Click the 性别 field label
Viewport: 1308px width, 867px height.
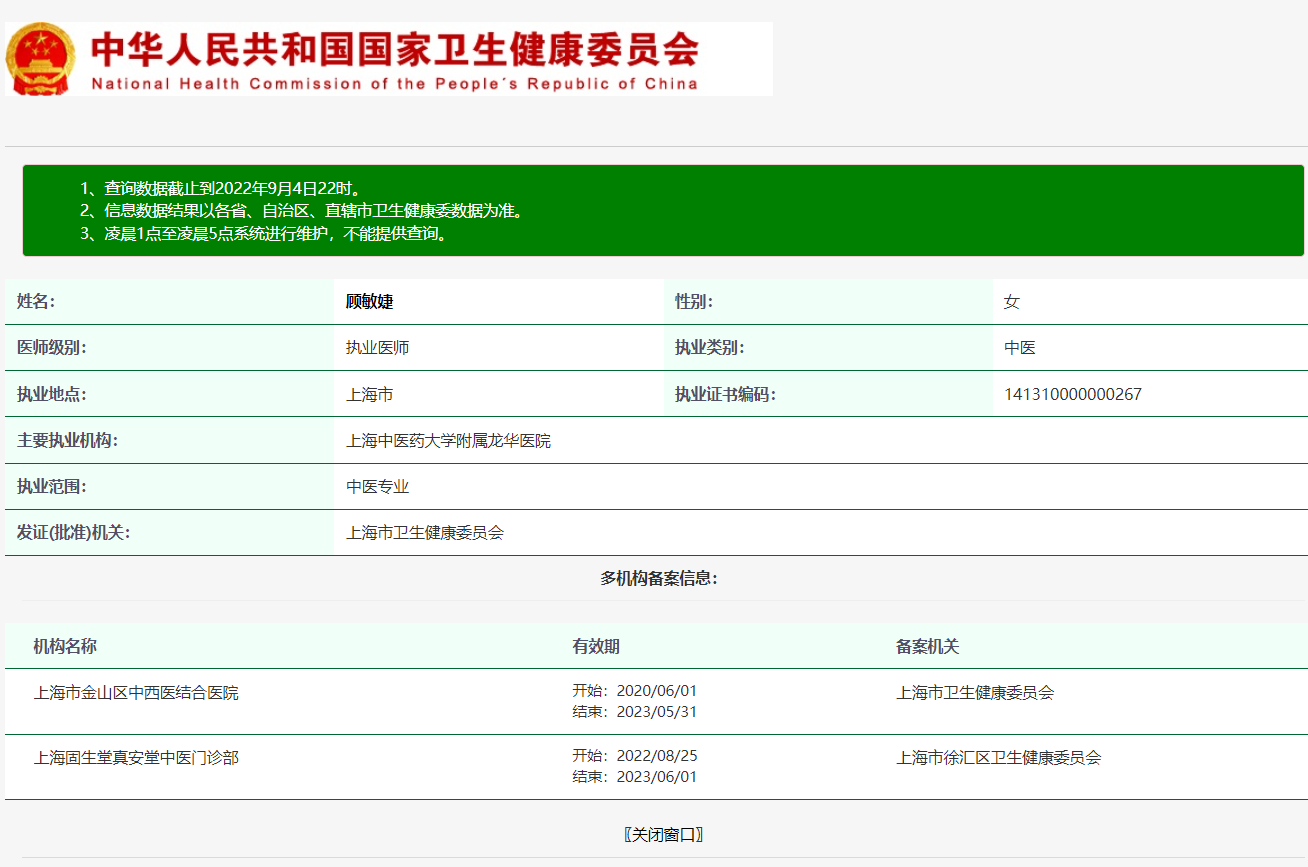pos(694,302)
